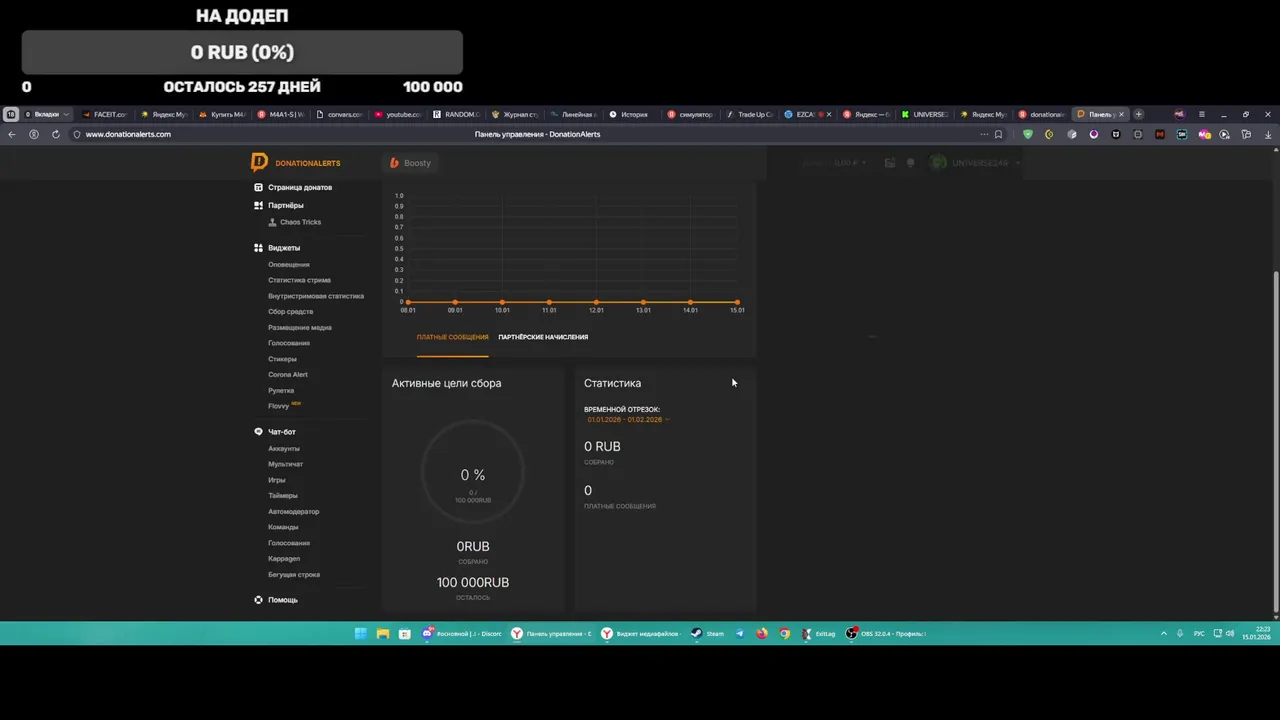
Task: Open the Страница донатов sidebar item
Action: tap(293, 187)
